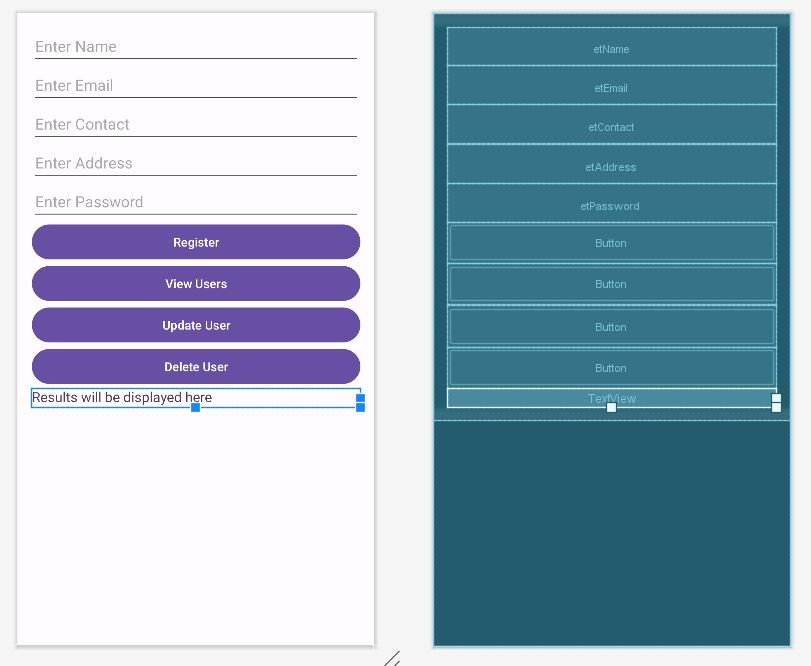Select the Enter Email text field

(195, 86)
